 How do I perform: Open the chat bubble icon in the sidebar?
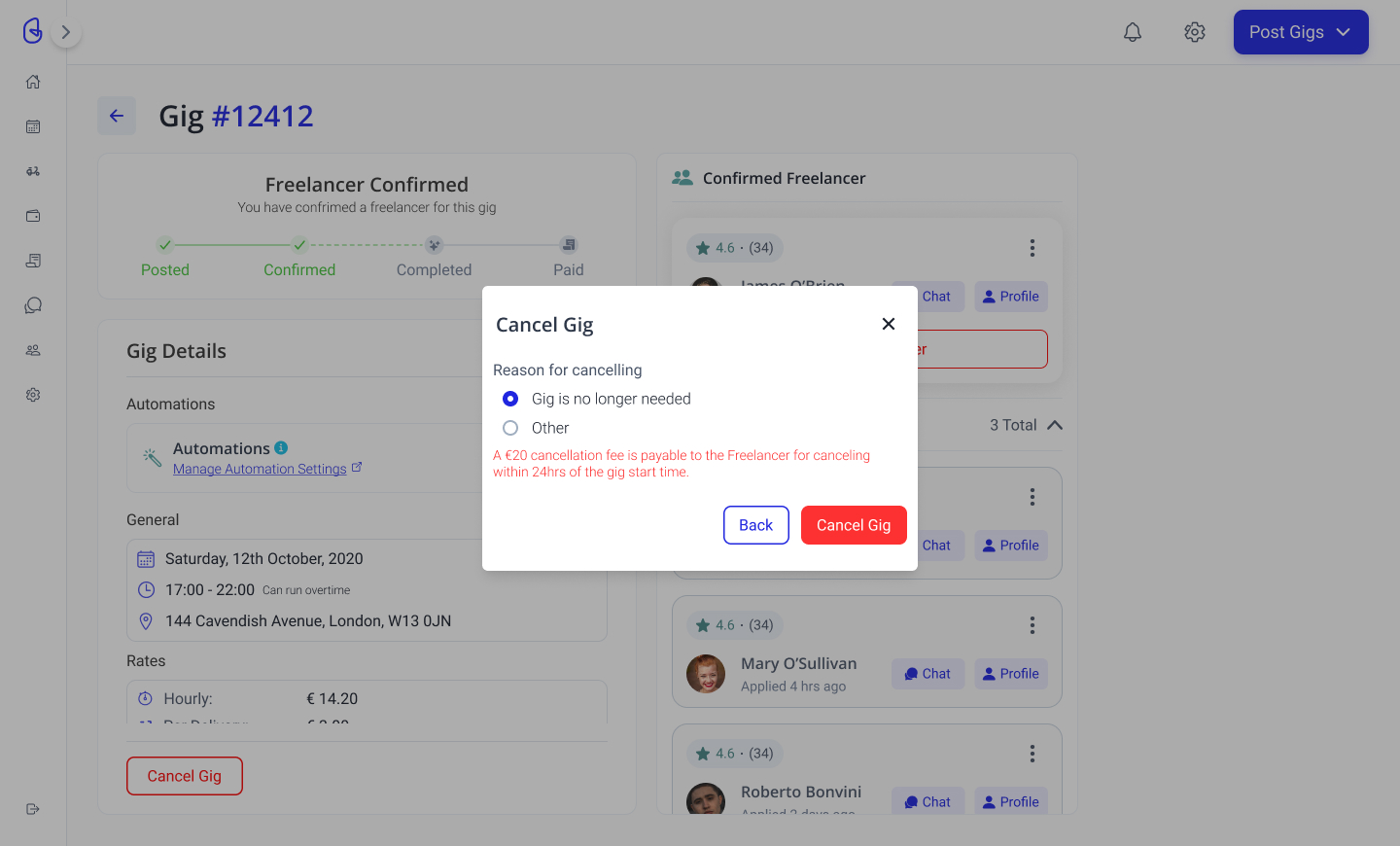coord(33,305)
